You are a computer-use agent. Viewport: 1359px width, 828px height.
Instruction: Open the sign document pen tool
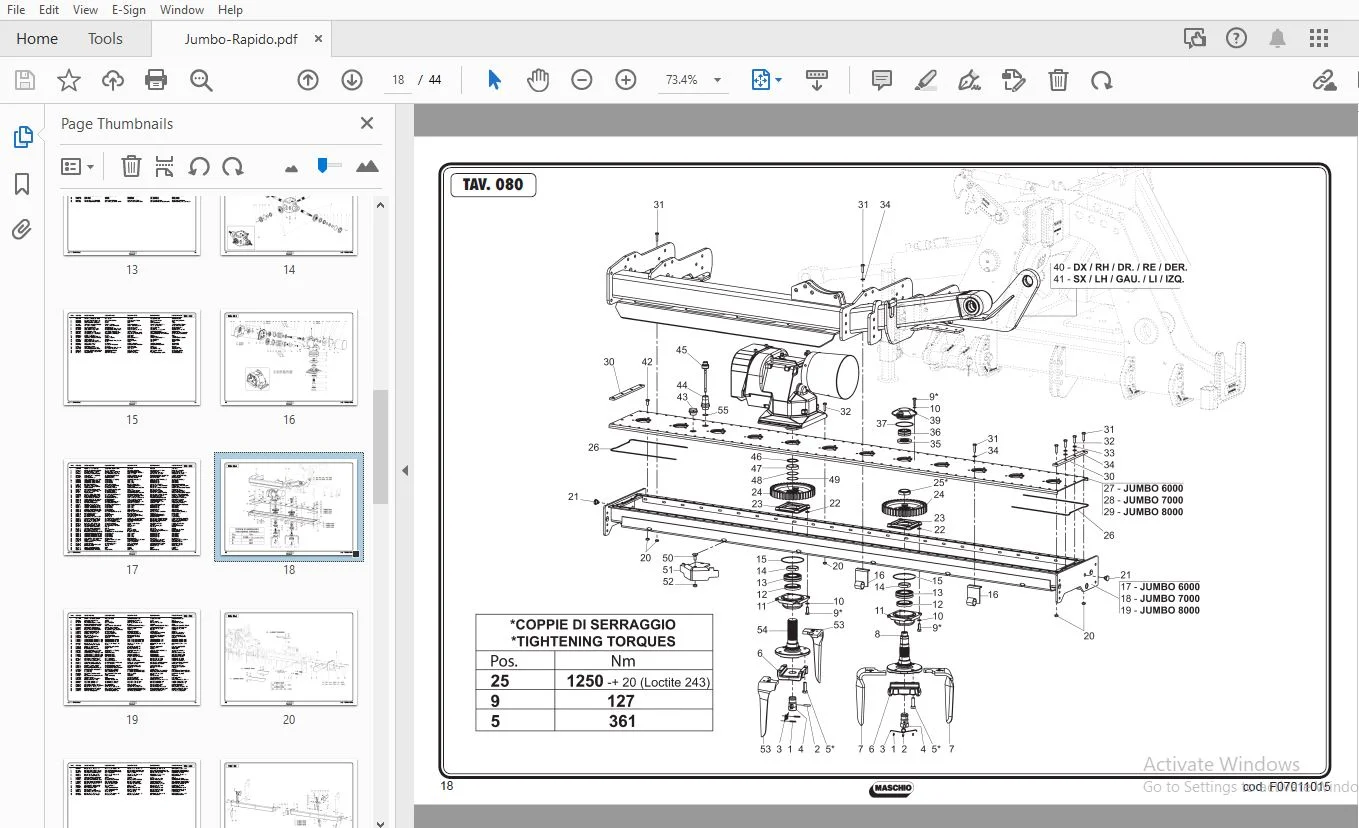(x=970, y=80)
